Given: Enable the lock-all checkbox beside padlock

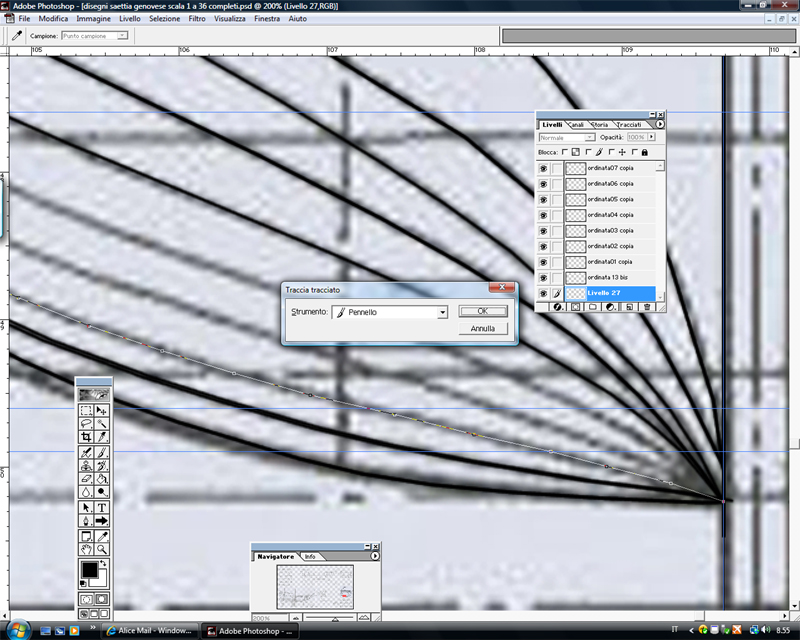Looking at the screenshot, I should pyautogui.click(x=634, y=152).
